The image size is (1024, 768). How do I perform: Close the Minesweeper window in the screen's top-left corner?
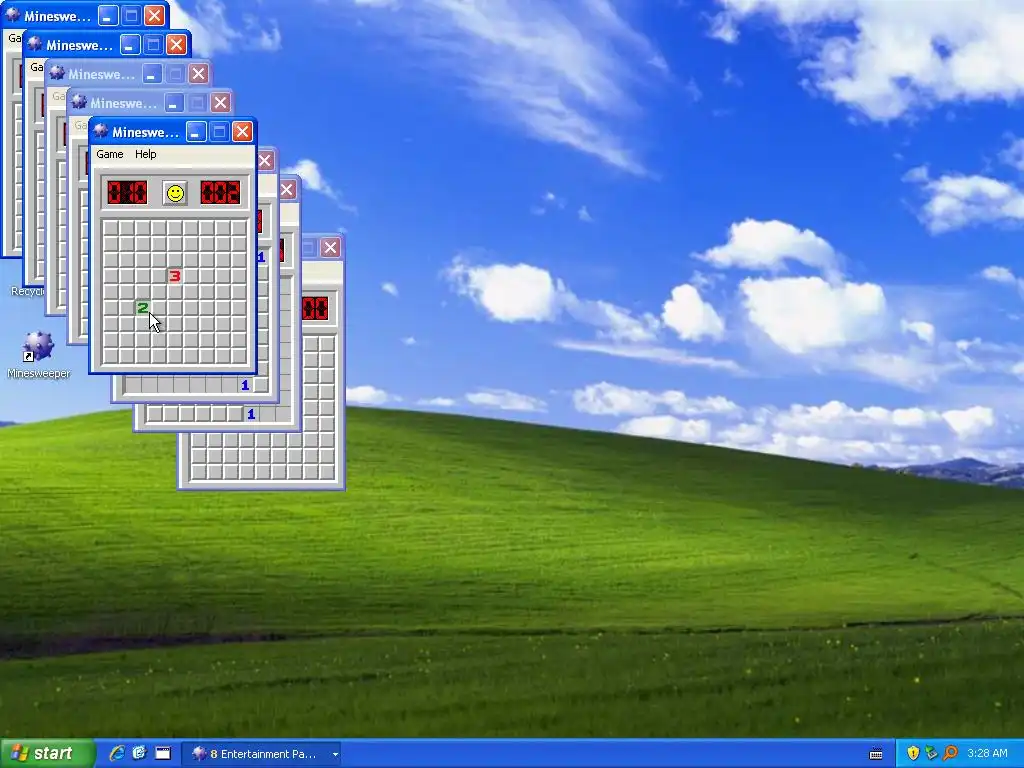(155, 16)
